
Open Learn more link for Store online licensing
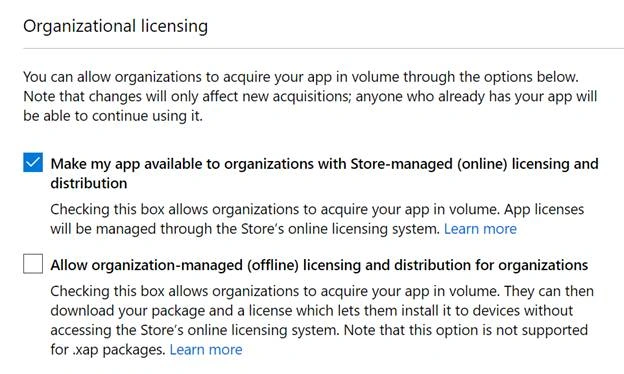click(x=480, y=229)
